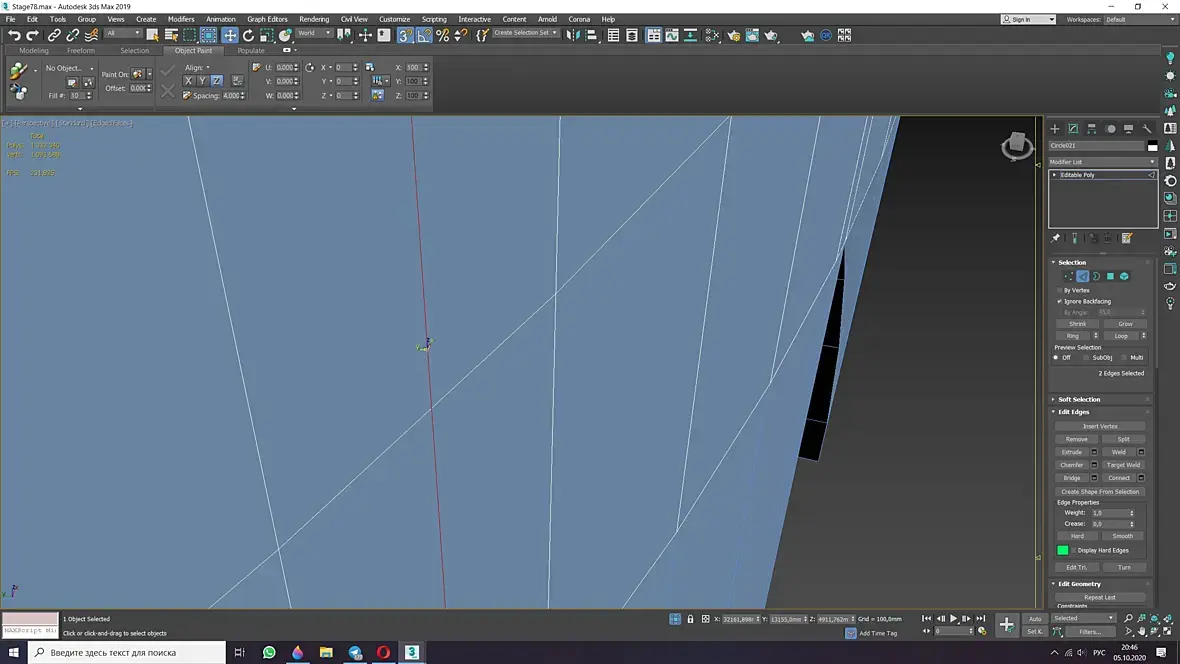Select SubObj preview selection radio
This screenshot has height=664, width=1180.
[1087, 357]
